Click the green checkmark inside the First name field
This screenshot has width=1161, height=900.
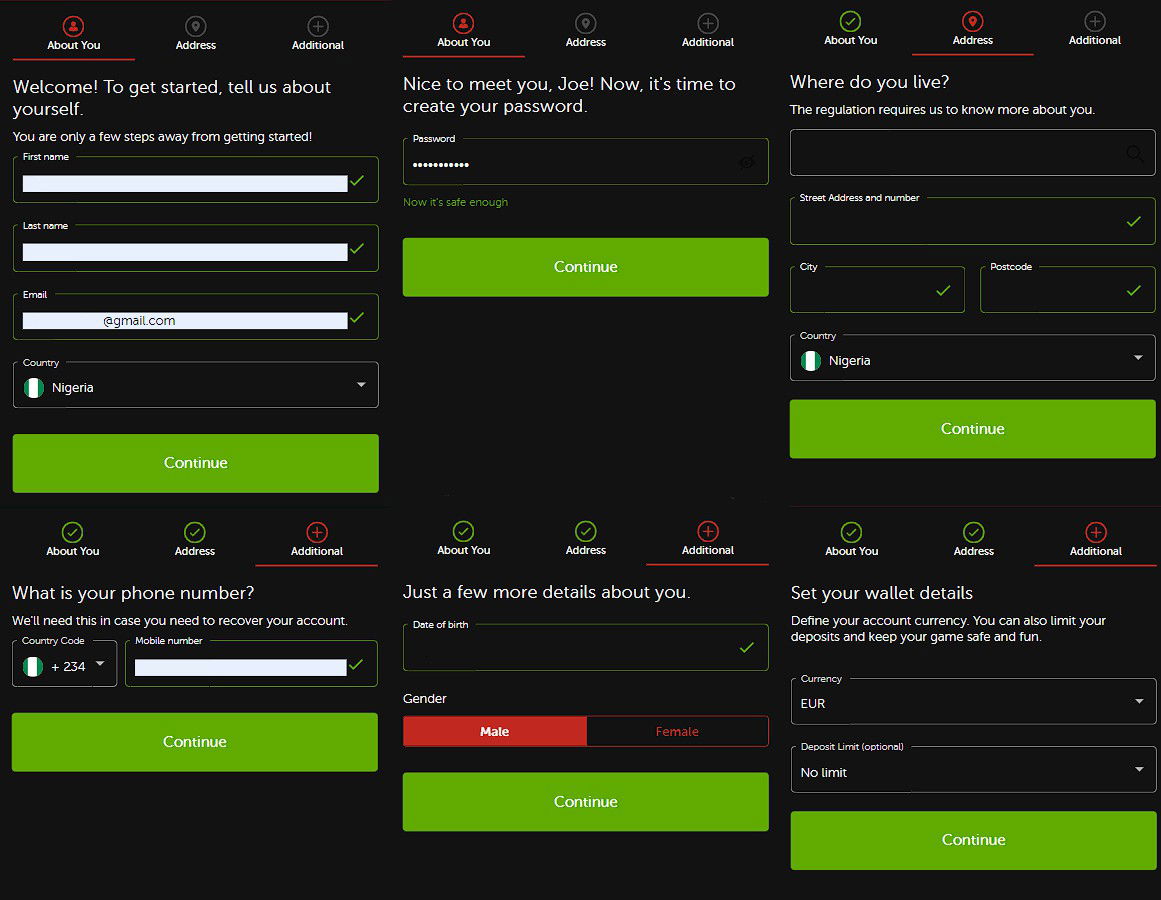point(357,180)
